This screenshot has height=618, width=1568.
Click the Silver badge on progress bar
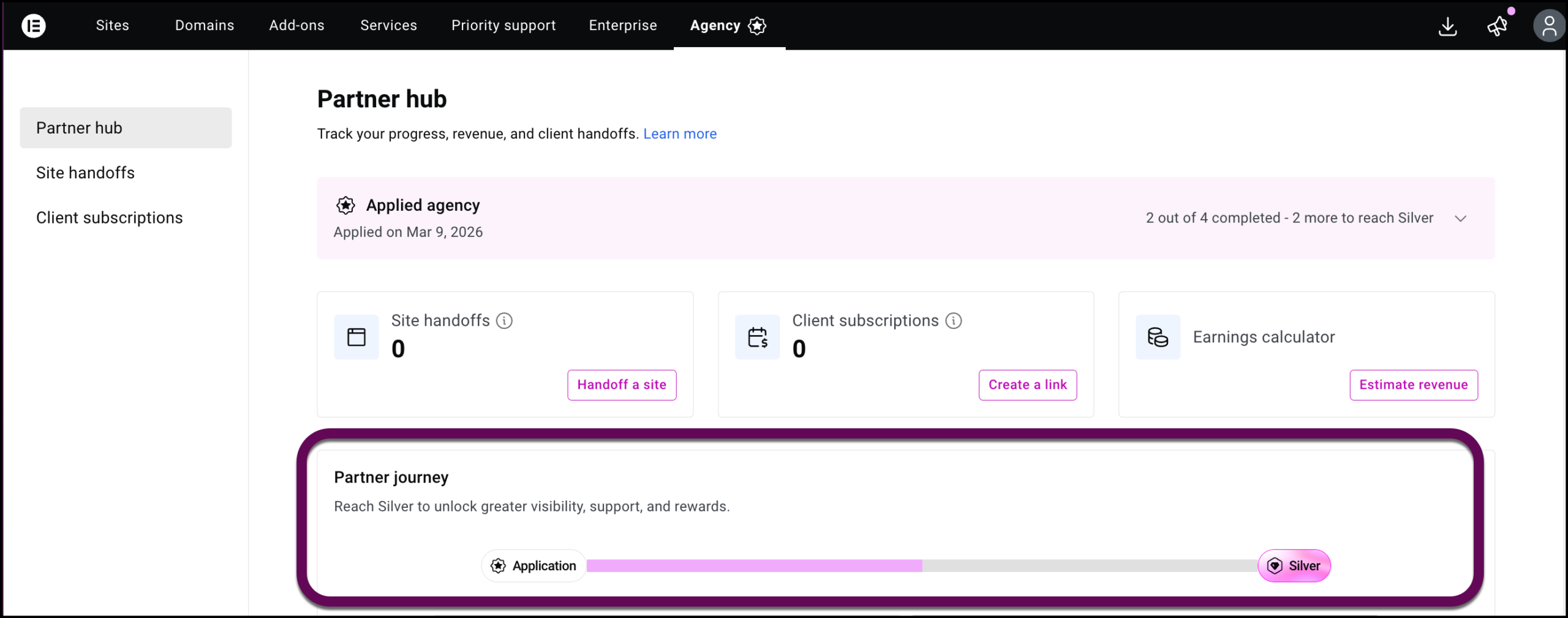[1294, 566]
